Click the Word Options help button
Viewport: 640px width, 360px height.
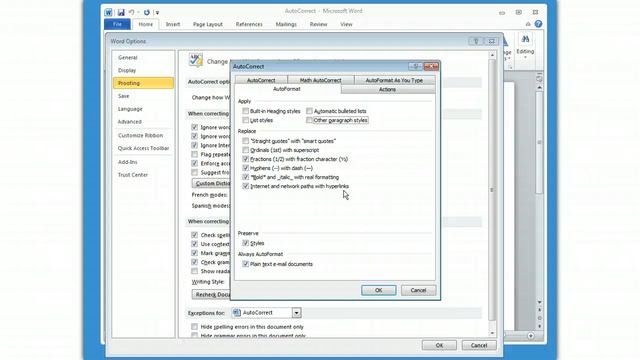tap(476, 41)
